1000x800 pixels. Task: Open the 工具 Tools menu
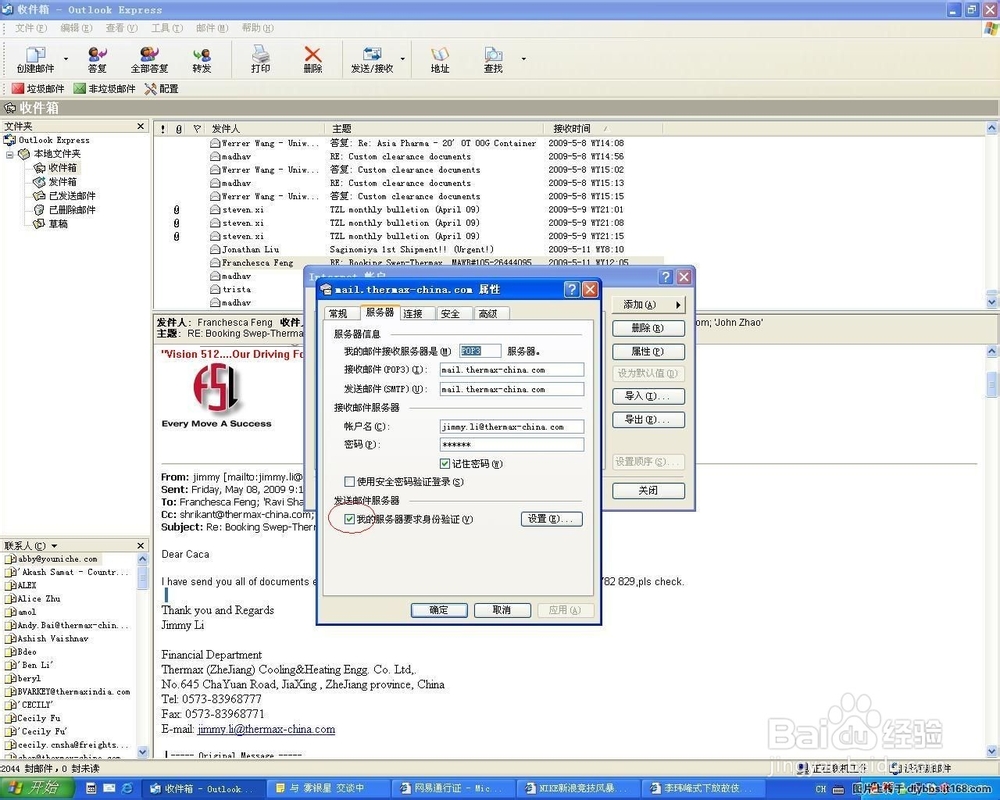(166, 28)
